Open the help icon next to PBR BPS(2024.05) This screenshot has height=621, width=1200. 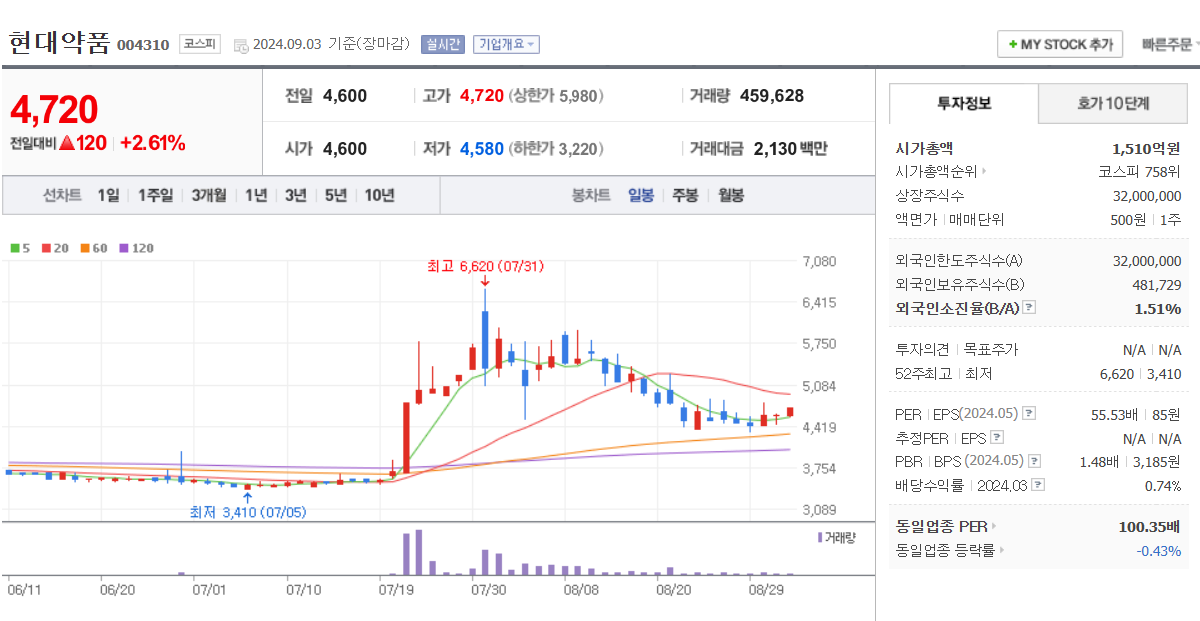[1034, 461]
